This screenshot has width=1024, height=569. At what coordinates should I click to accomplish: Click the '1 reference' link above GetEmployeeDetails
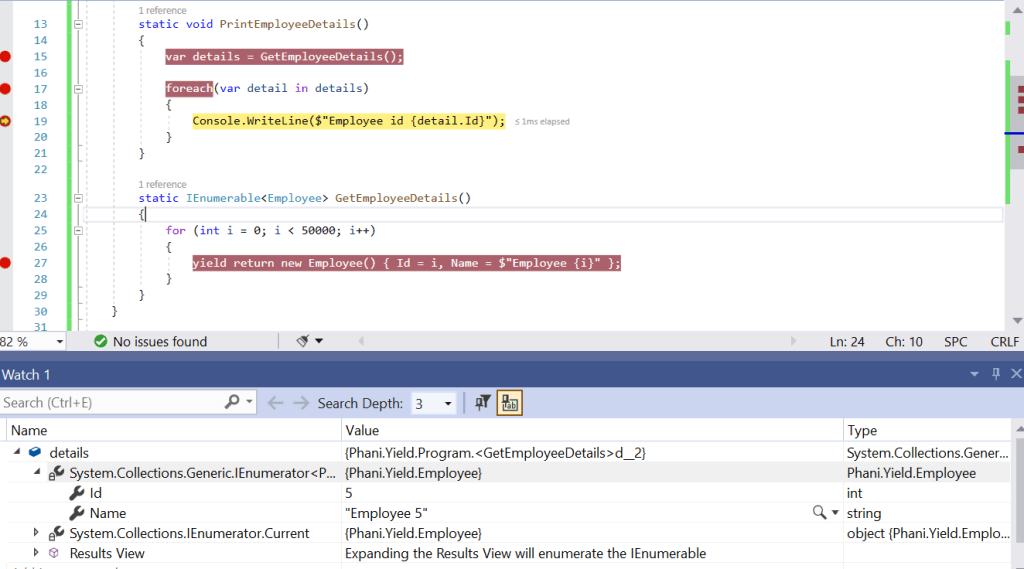click(x=162, y=184)
